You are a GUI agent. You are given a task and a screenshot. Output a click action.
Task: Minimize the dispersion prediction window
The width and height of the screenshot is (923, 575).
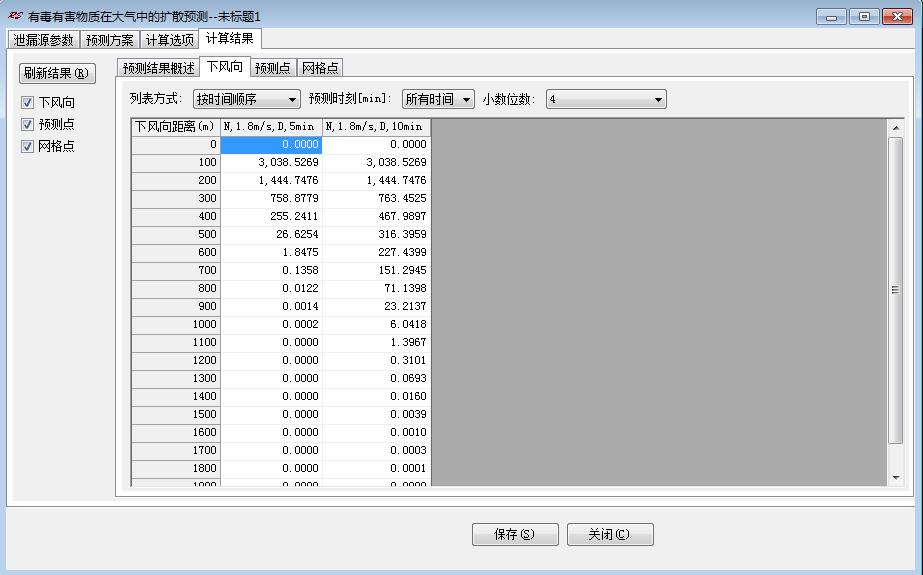click(831, 16)
